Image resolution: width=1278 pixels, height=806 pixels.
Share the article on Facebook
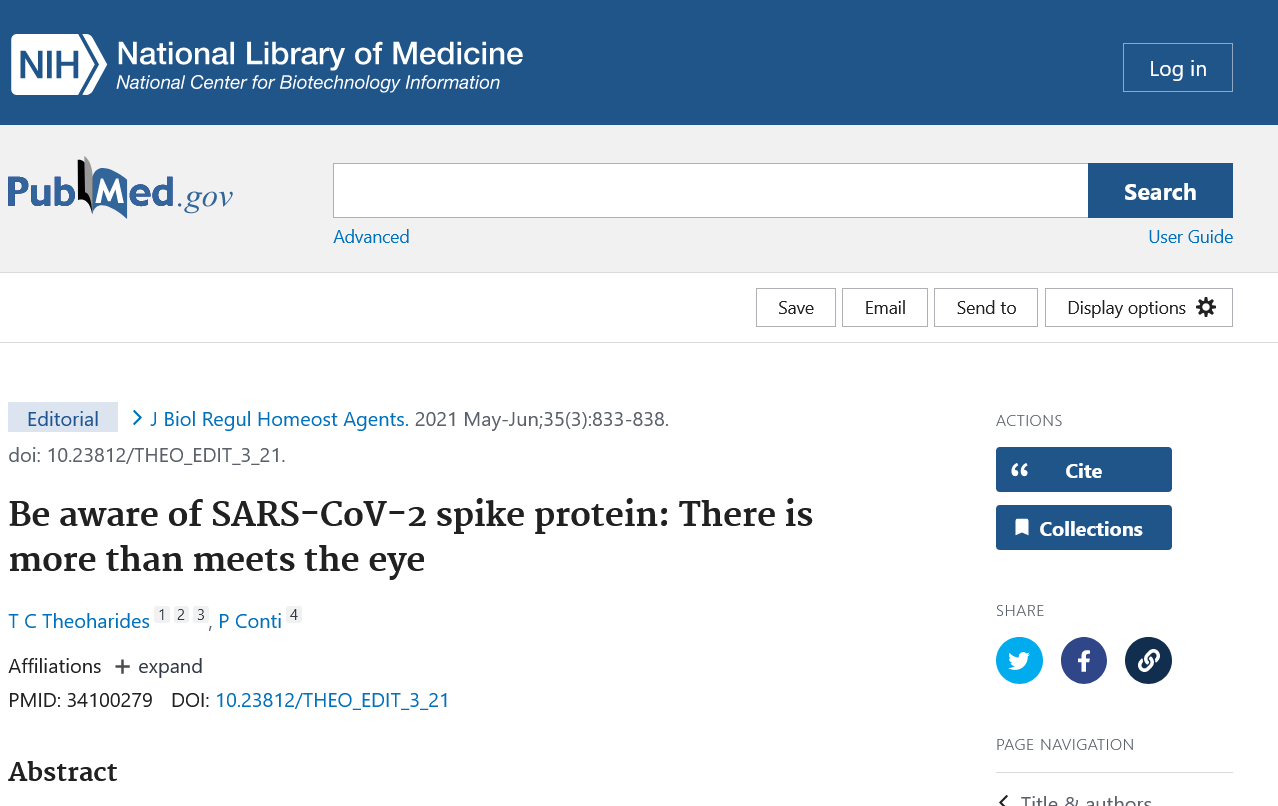coord(1083,660)
